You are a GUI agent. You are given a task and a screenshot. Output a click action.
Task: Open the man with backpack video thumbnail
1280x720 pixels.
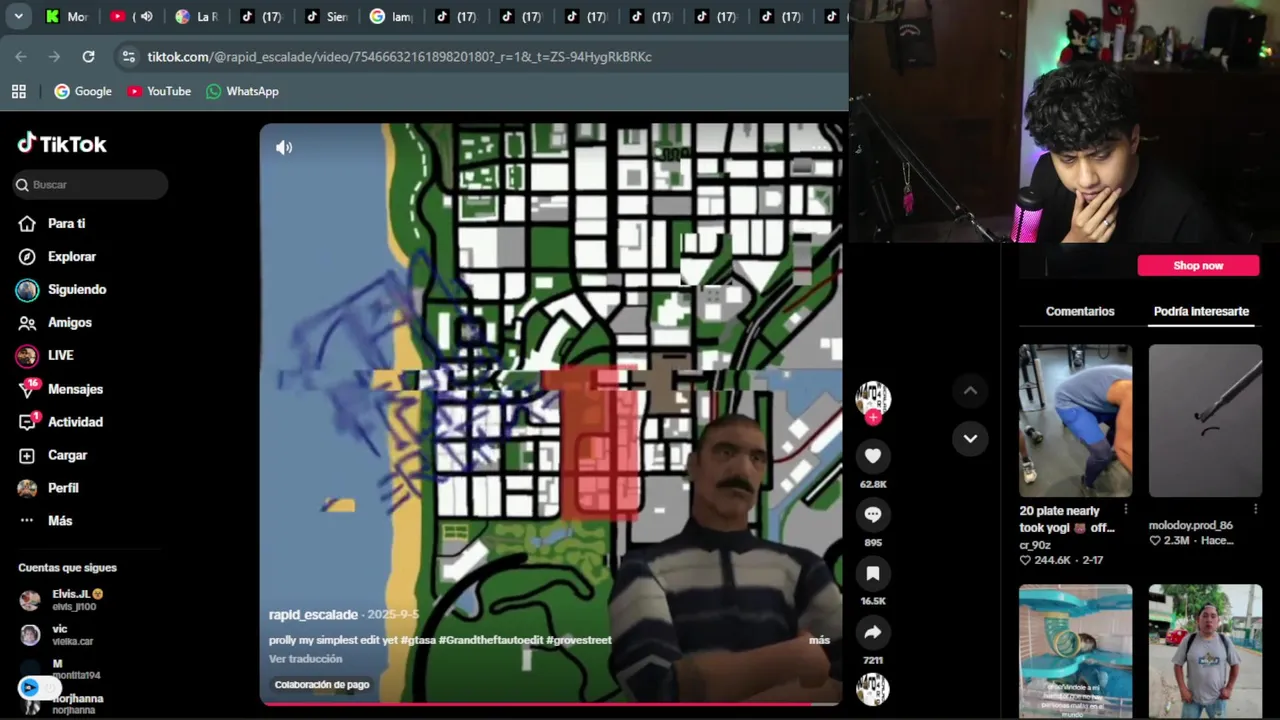[x=1205, y=651]
